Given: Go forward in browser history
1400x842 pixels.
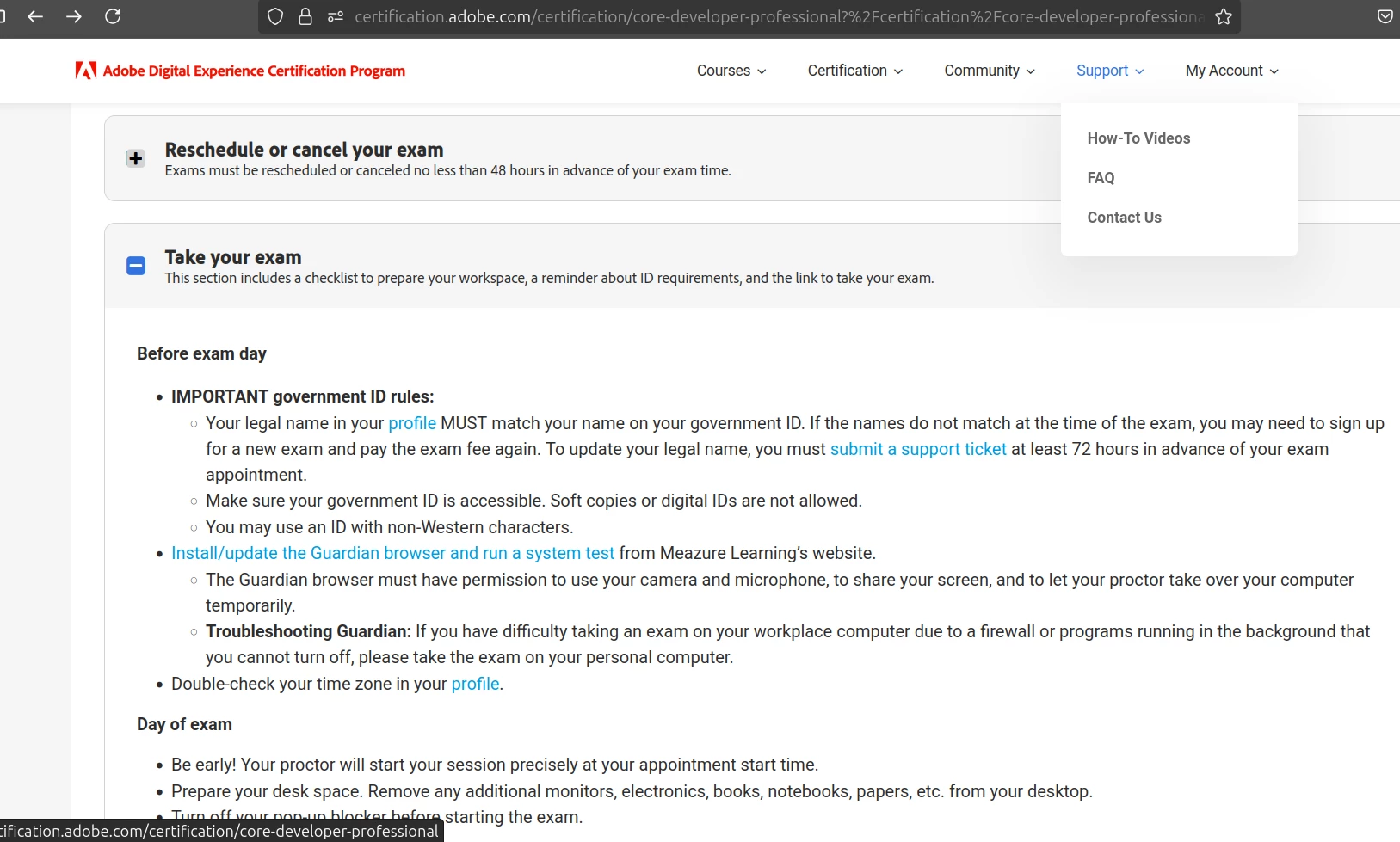Looking at the screenshot, I should click(74, 16).
